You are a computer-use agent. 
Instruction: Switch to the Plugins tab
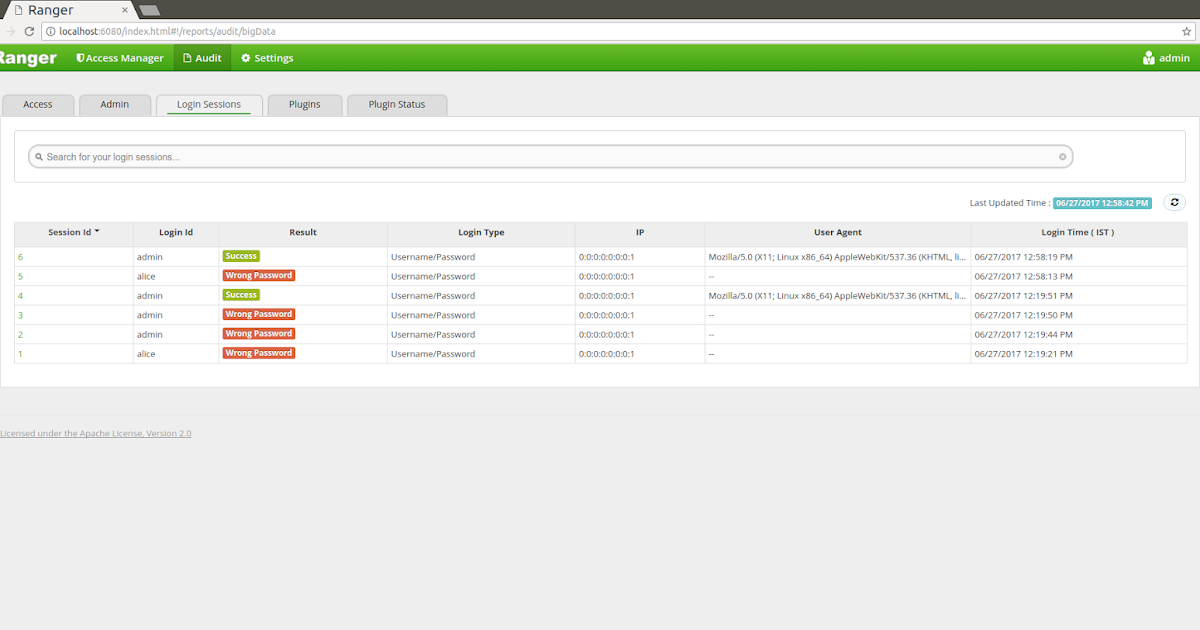pos(305,104)
